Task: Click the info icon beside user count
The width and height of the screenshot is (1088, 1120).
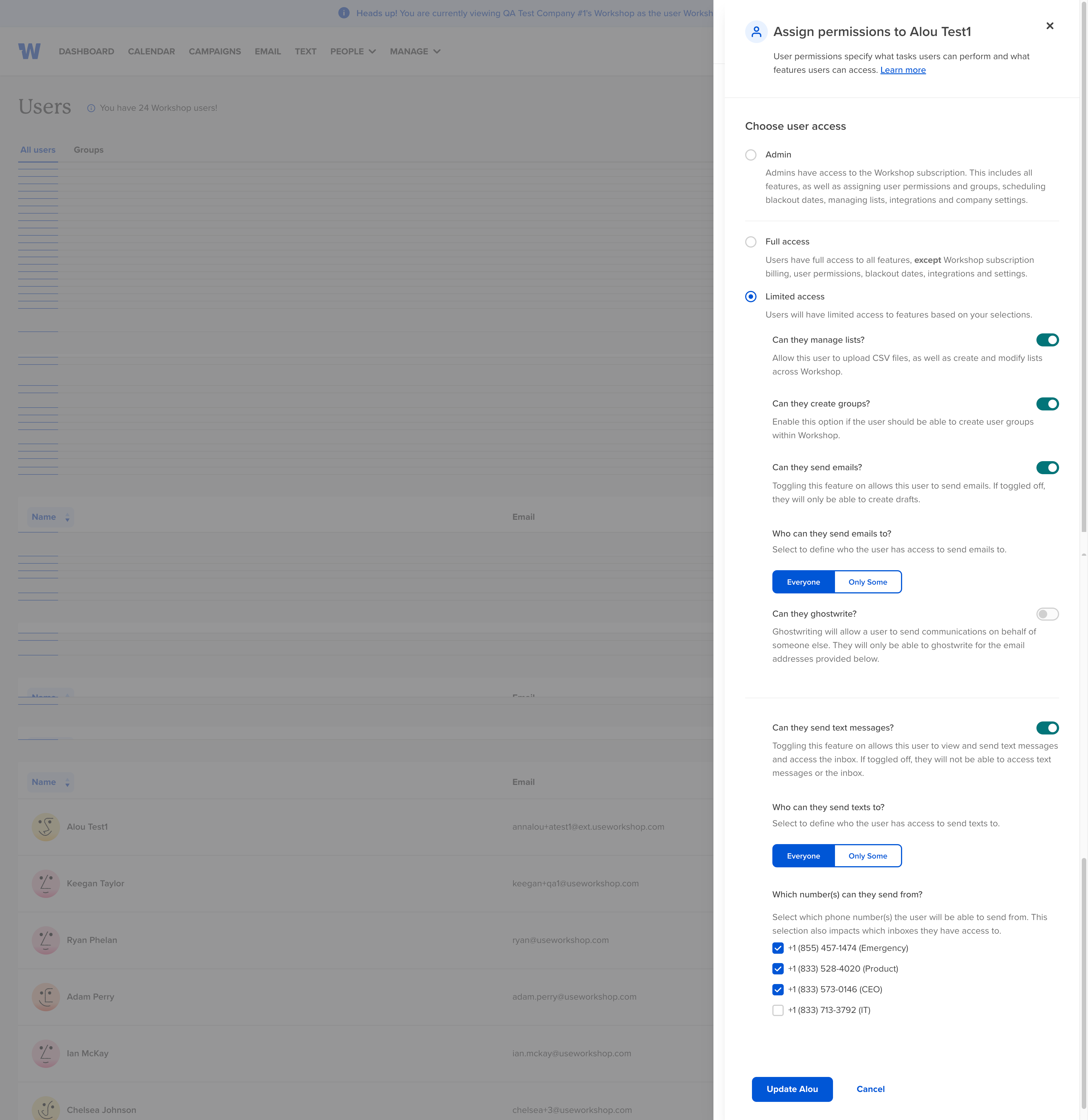Action: 91,108
